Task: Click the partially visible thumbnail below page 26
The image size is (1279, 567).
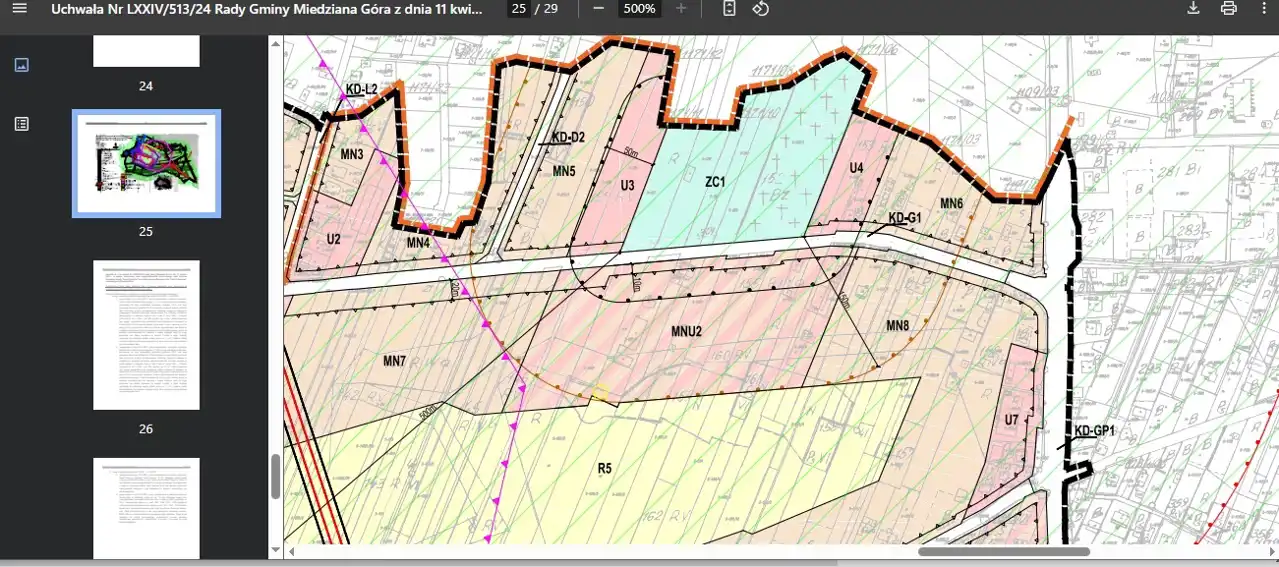Action: coord(146,508)
